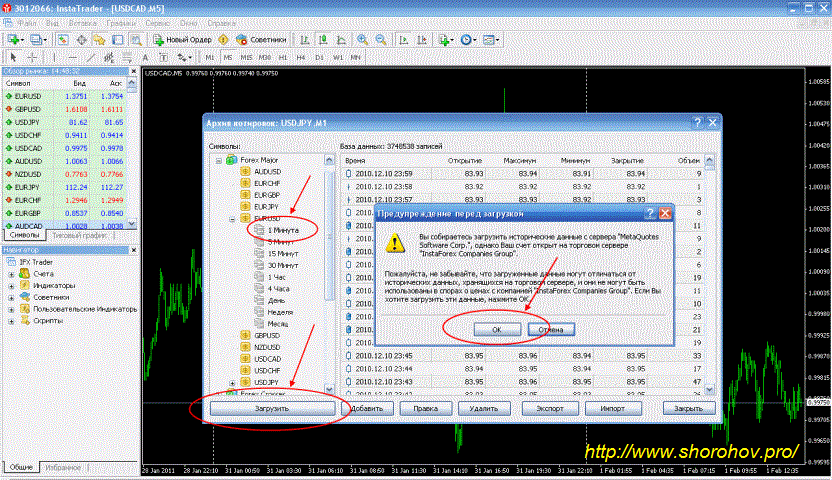
Task: Select the horizontal line drawing tool
Action: pos(73,57)
